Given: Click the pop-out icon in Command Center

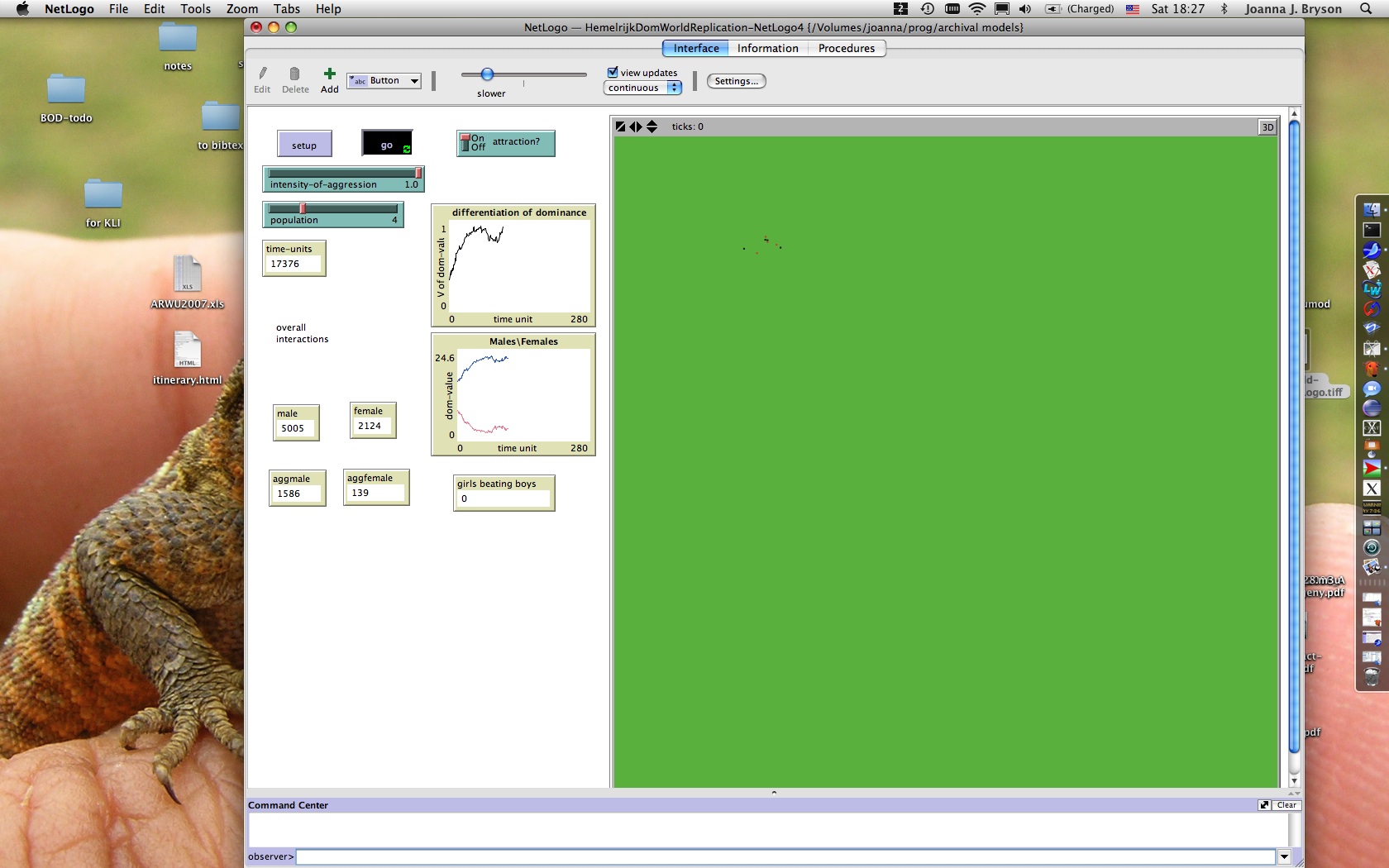Looking at the screenshot, I should (x=1264, y=805).
